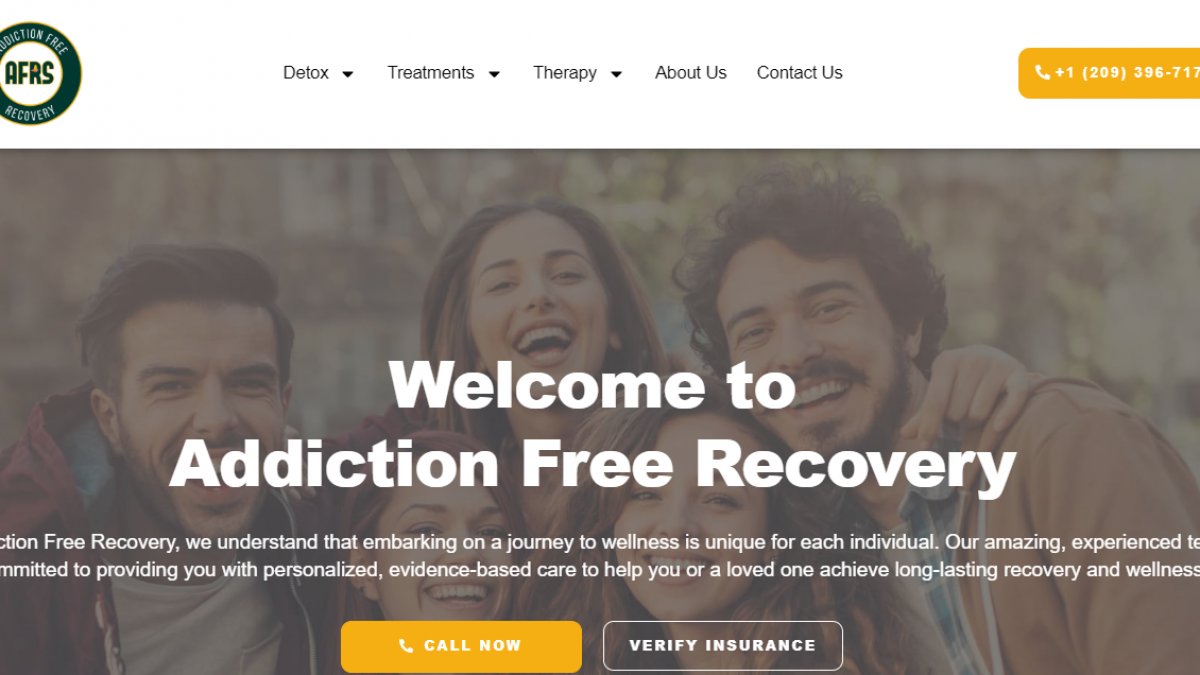This screenshot has width=1200, height=675.
Task: Click the "Addiction Free Recovery" headline
Action: tap(592, 466)
